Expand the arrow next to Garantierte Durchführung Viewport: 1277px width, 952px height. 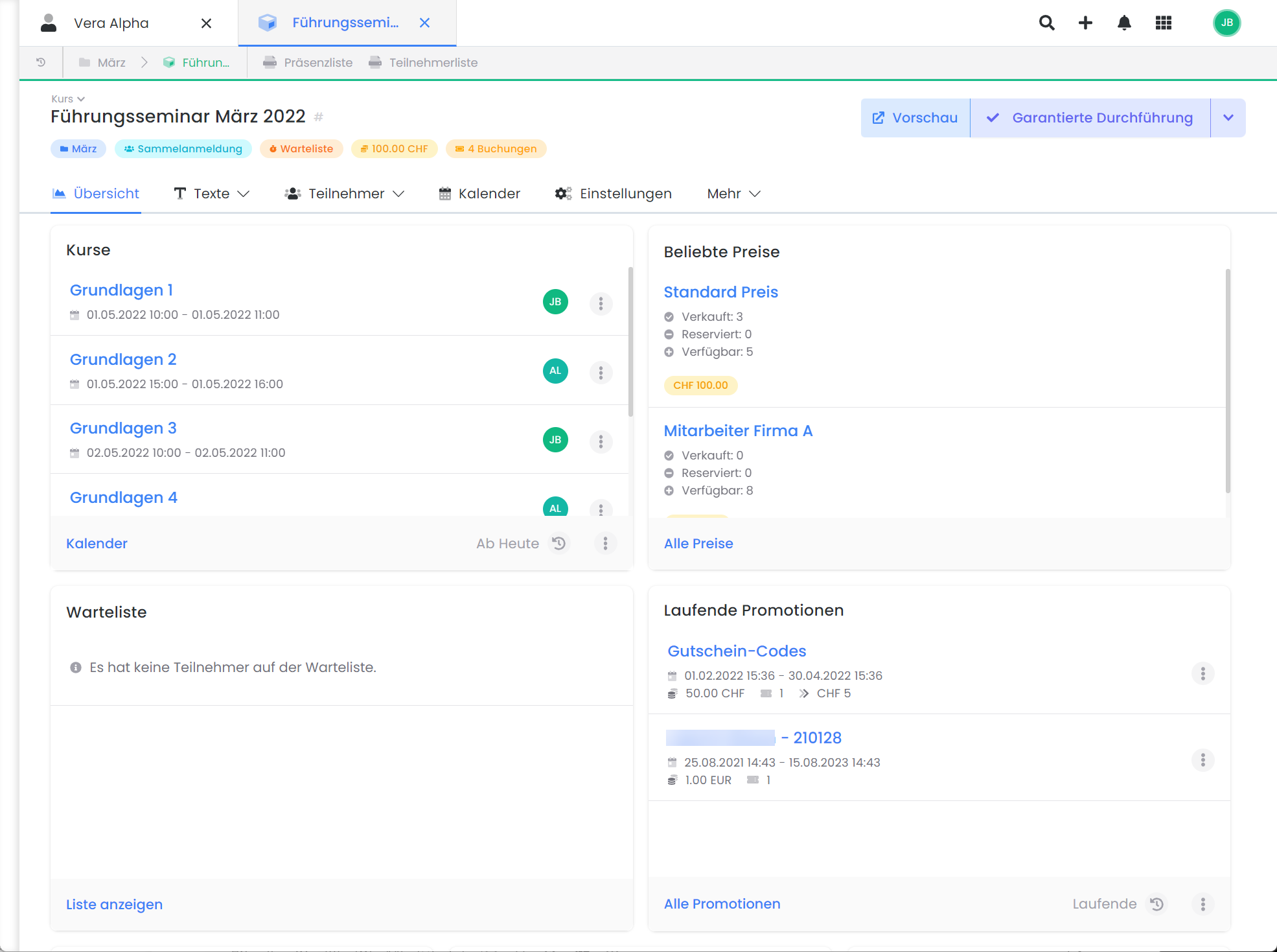point(1228,118)
